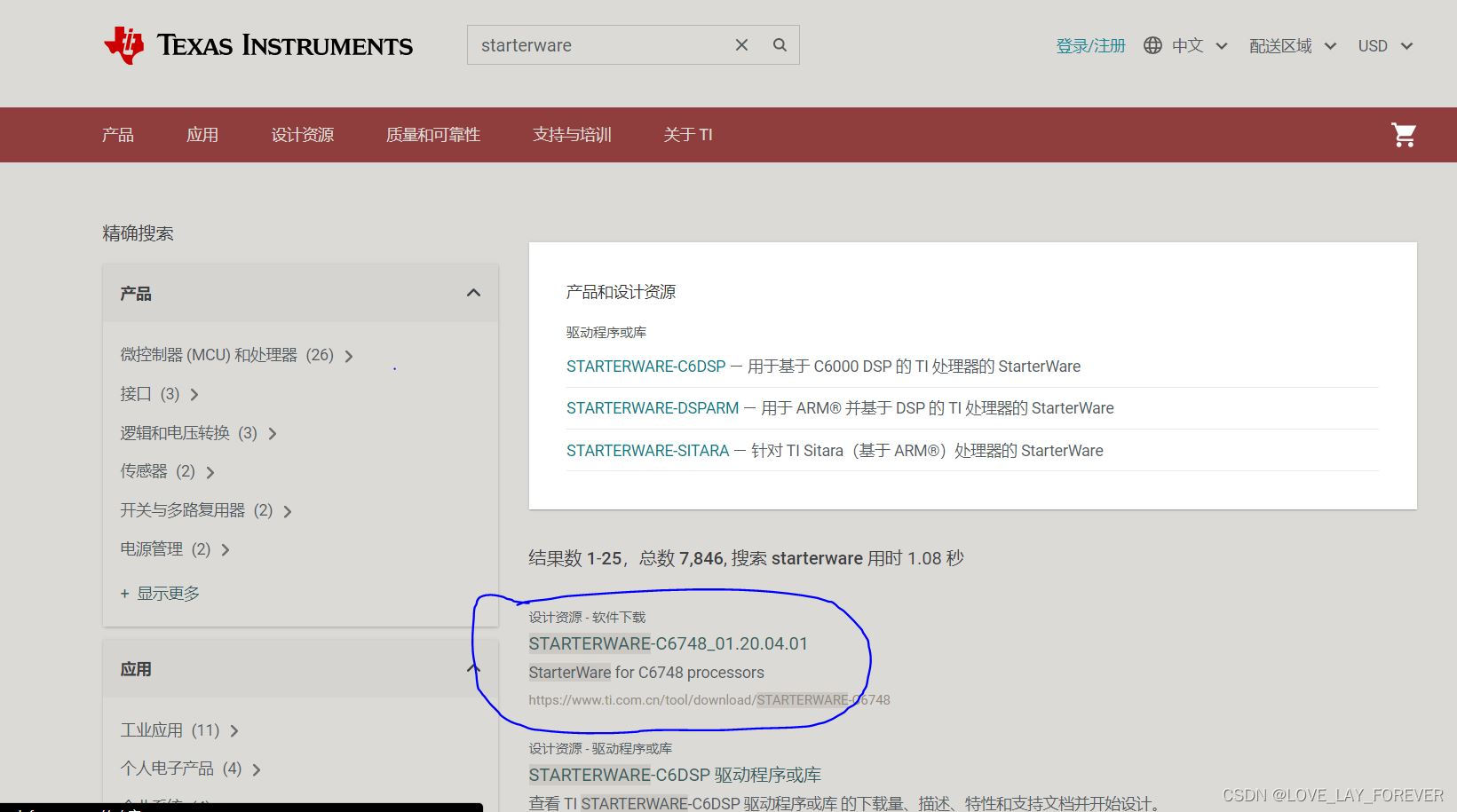
Task: Open result STARTERWARE-C6DSP 驱动程序或库
Action: click(675, 775)
